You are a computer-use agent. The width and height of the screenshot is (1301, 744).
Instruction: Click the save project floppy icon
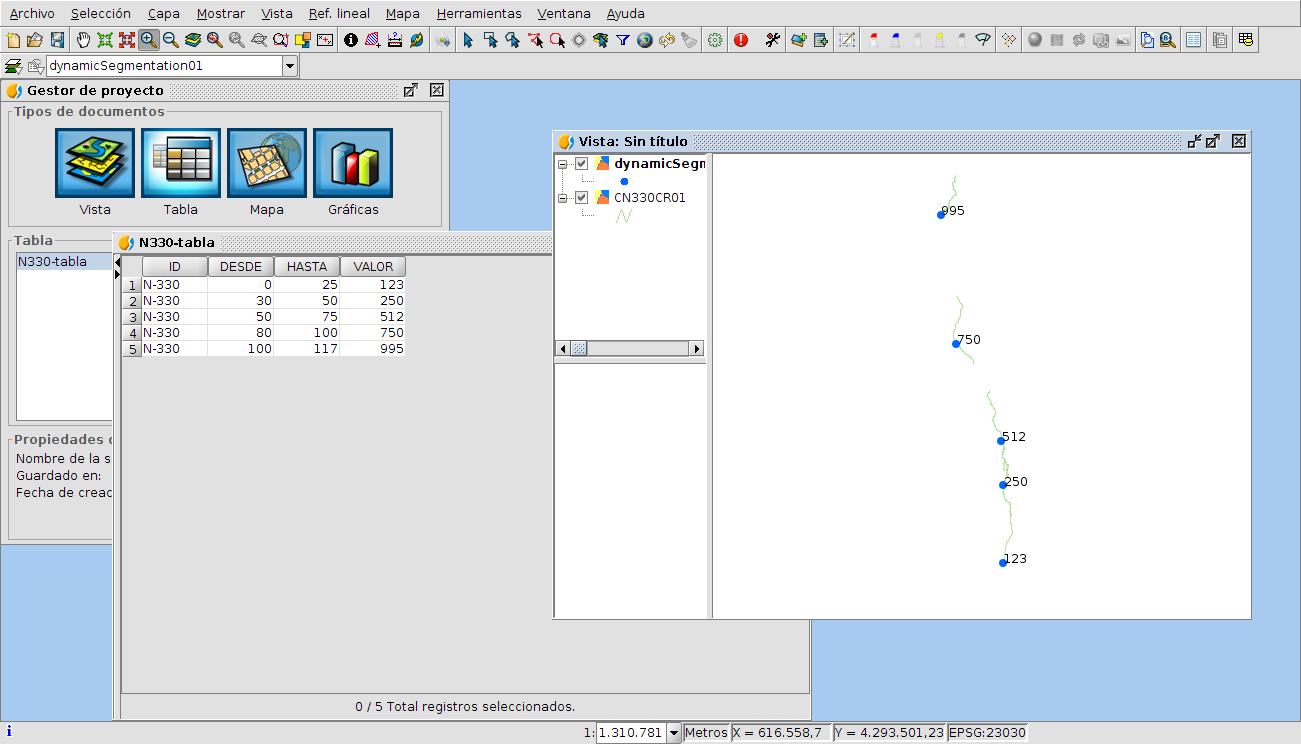(57, 40)
